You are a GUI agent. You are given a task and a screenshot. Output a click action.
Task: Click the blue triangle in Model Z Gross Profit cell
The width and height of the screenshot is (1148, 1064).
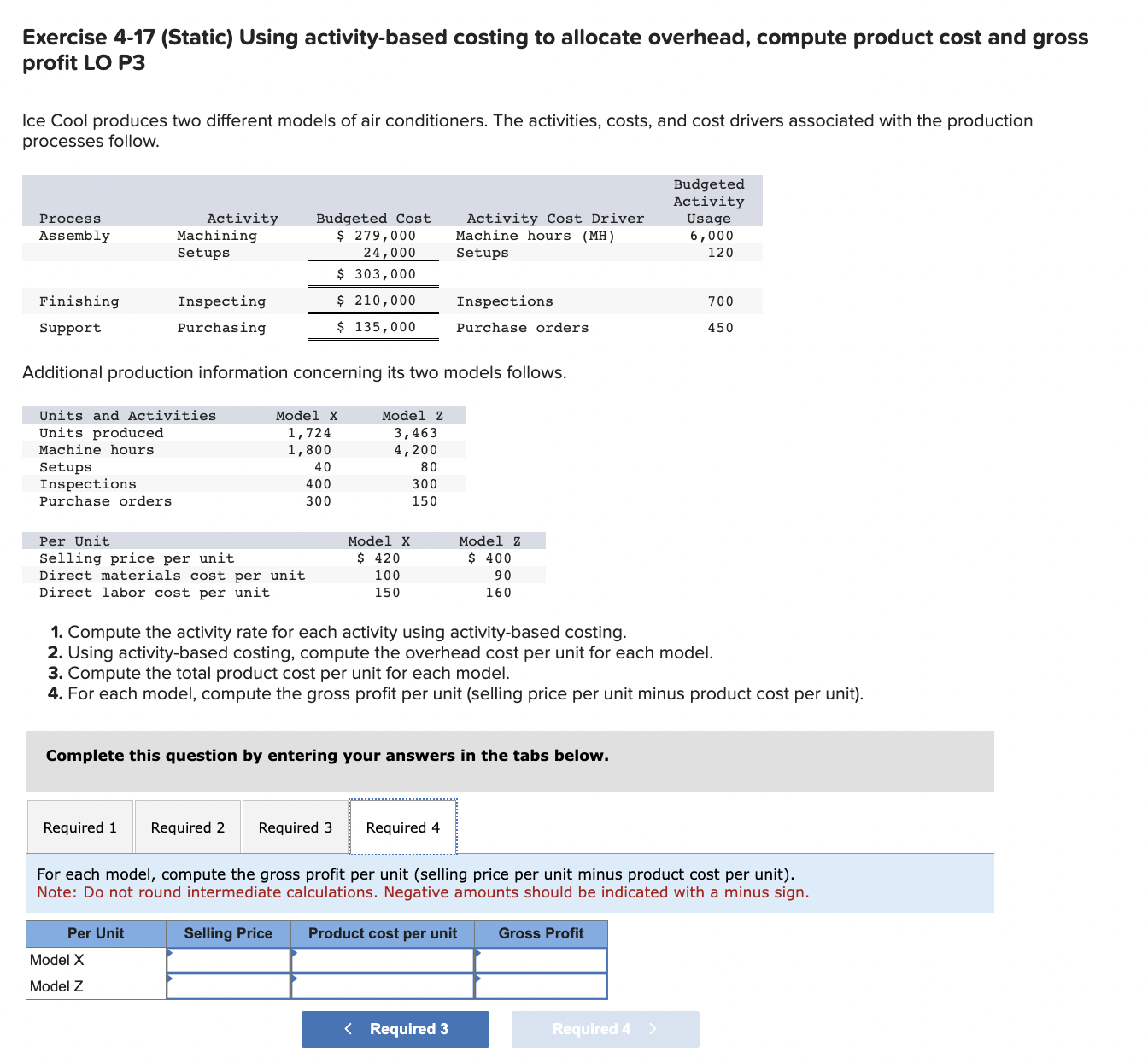[478, 980]
